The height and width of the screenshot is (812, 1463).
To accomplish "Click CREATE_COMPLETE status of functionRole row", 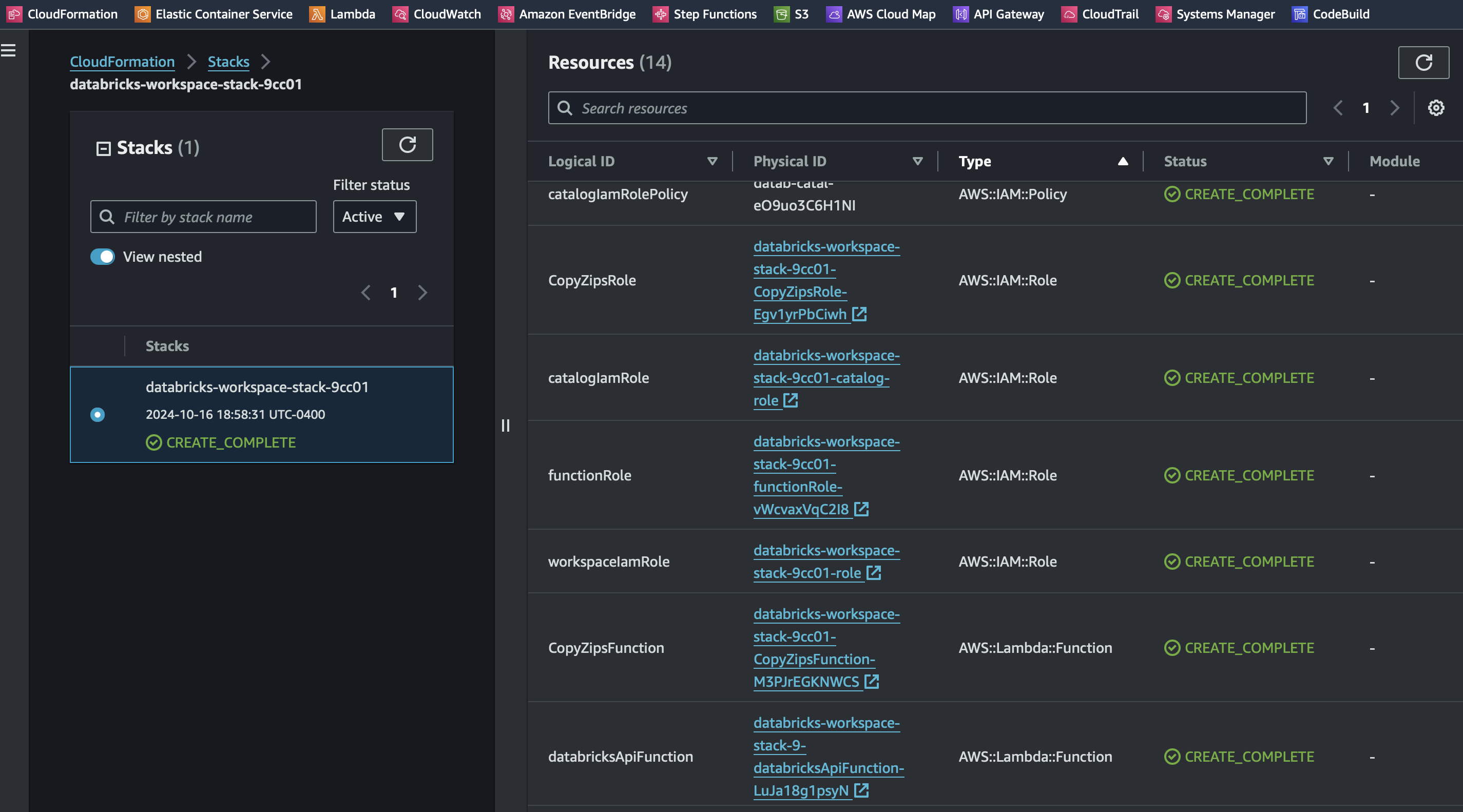I will point(1239,475).
